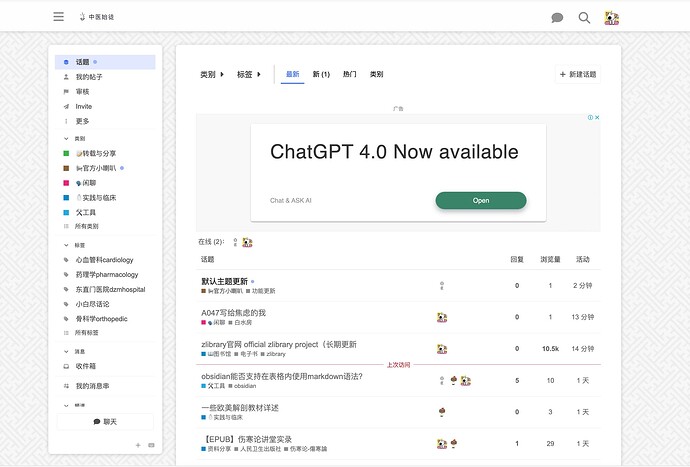This screenshot has height=467, width=690.
Task: Close the ChatGPT advertisement
Action: (597, 118)
